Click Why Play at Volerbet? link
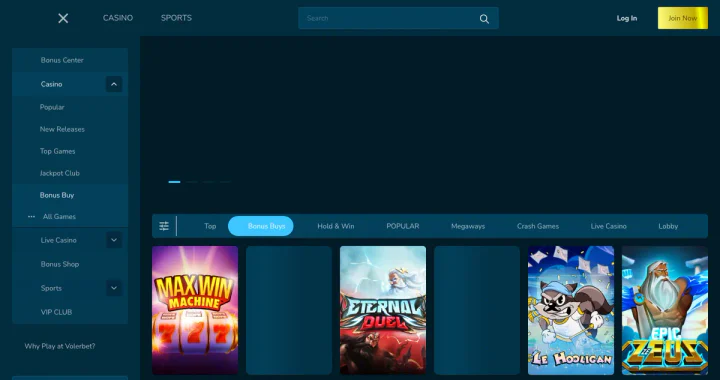 60,346
